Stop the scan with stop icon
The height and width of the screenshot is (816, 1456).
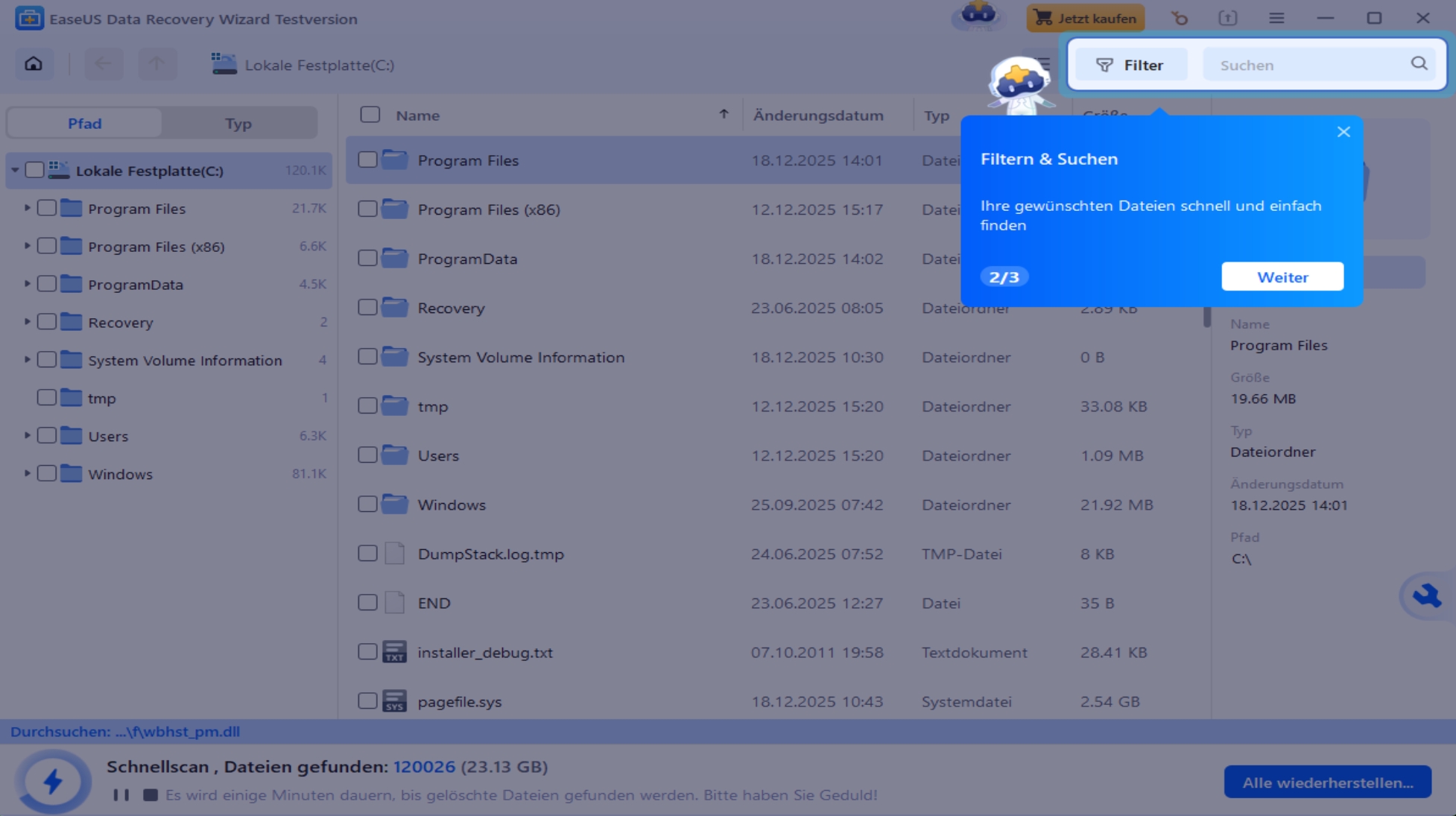[150, 795]
